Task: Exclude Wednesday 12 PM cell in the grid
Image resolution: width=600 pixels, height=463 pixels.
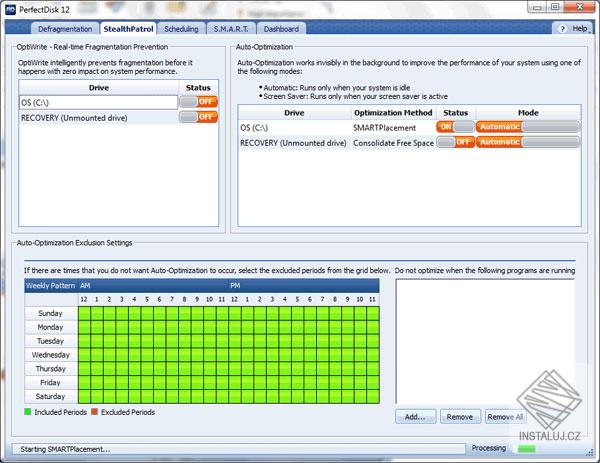Action: coord(235,355)
